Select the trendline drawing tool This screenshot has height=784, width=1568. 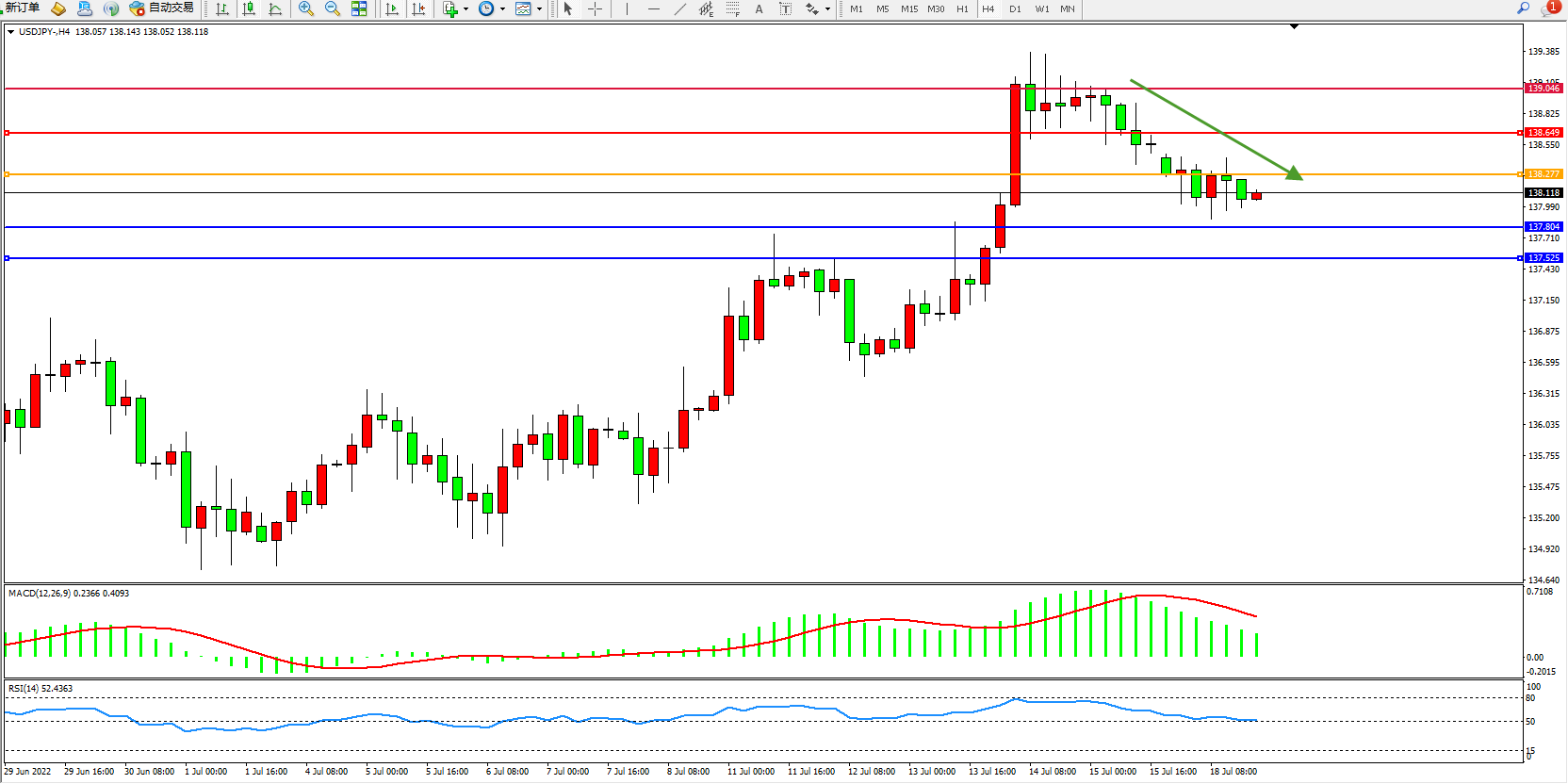coord(680,8)
